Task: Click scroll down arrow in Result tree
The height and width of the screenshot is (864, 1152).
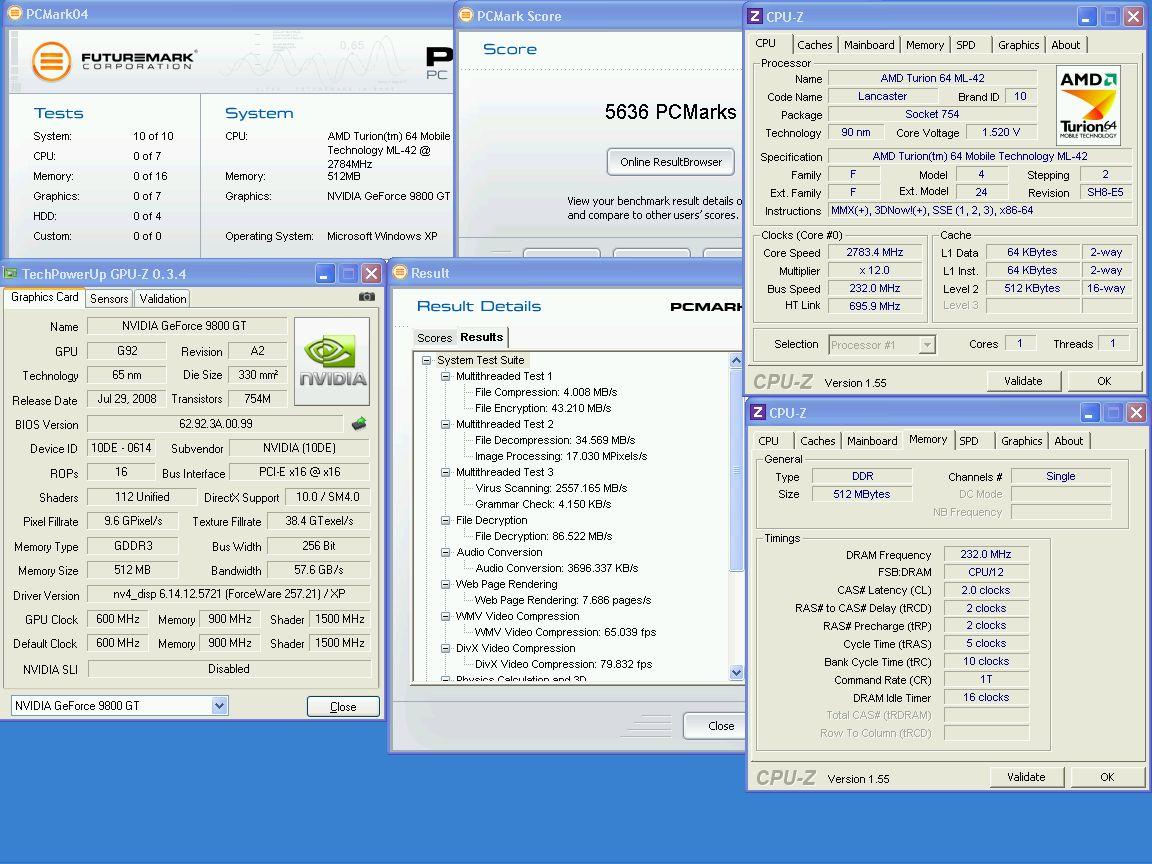Action: (736, 672)
